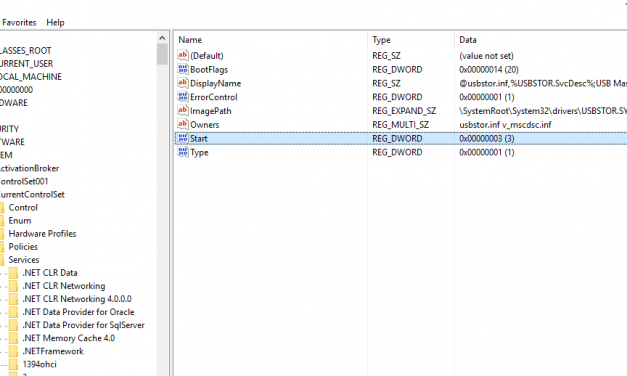Select the Policies key in tree
Image resolution: width=627 pixels, height=376 pixels.
[x=23, y=246]
